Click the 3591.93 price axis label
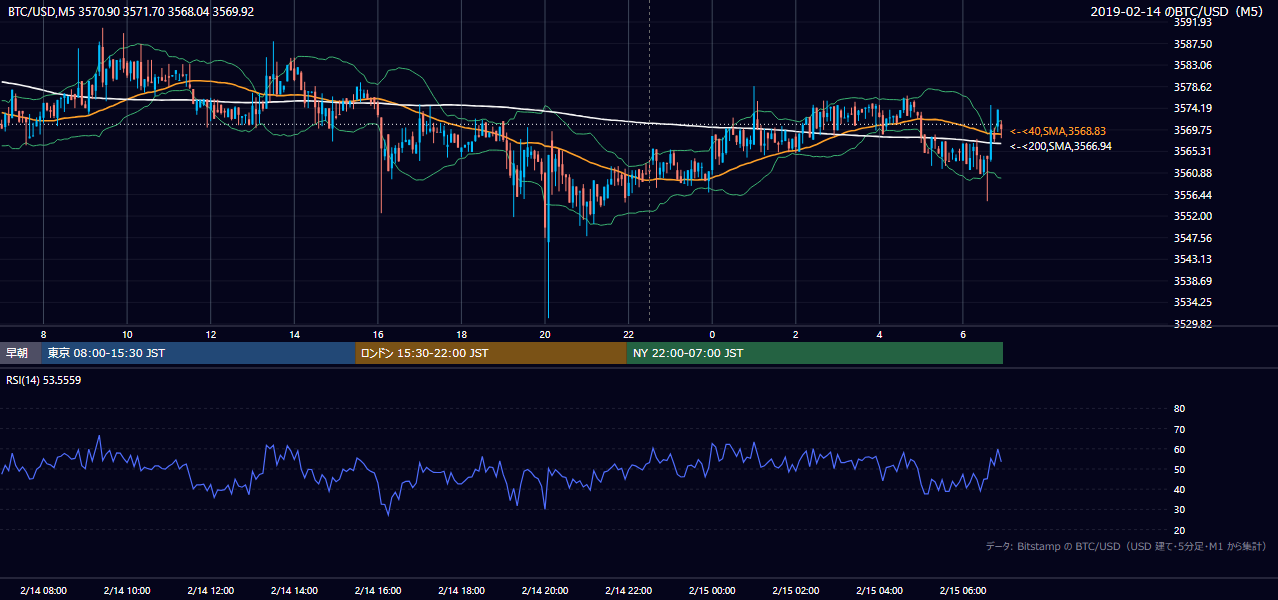Screen dimensions: 1278x600 point(1193,22)
